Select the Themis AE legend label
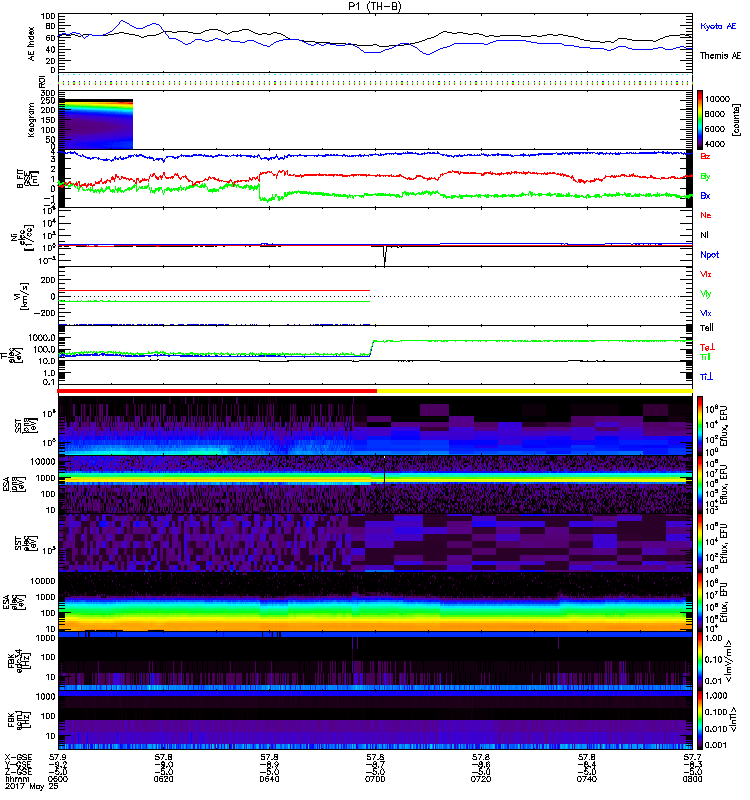750x800 pixels. point(720,56)
